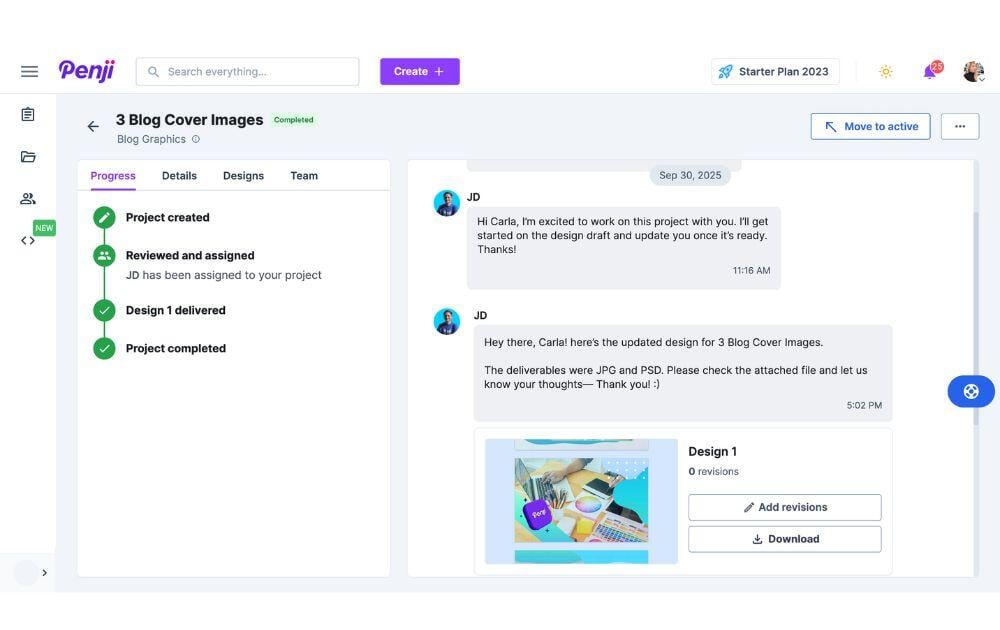Image resolution: width=1000 pixels, height=630 pixels.
Task: Open the team members sidebar icon
Action: 28,199
